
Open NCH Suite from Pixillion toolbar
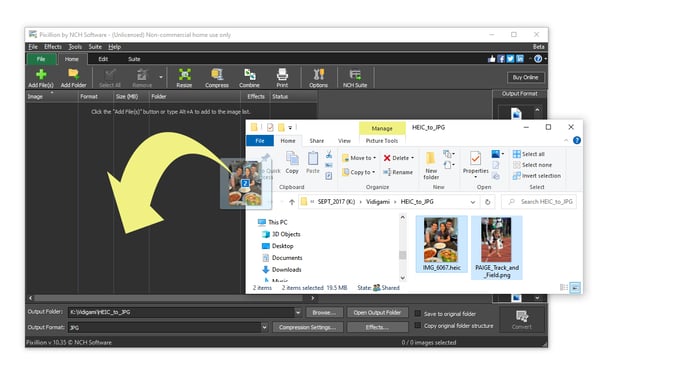pos(355,78)
